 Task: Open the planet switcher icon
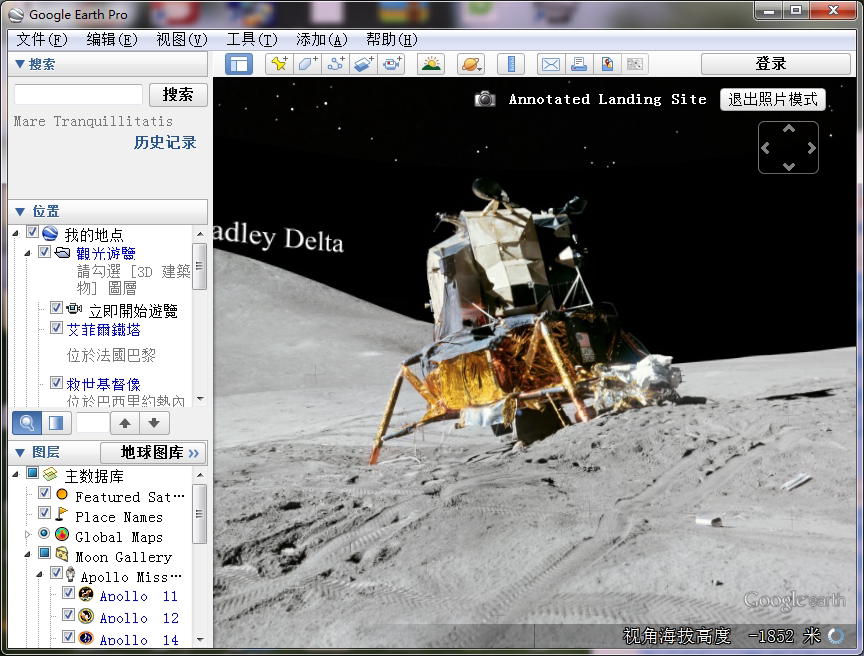point(471,64)
